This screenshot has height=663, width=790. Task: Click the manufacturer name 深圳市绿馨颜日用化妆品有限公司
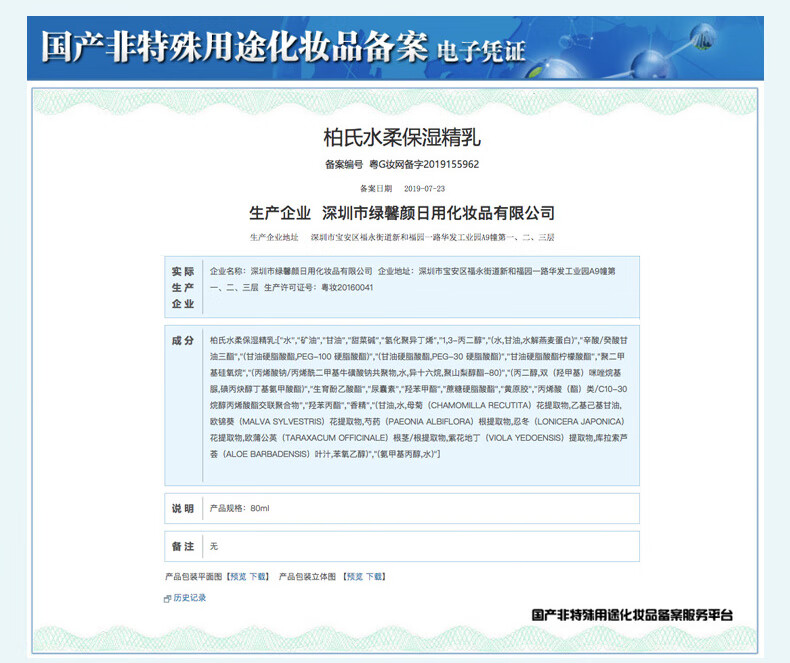click(437, 213)
